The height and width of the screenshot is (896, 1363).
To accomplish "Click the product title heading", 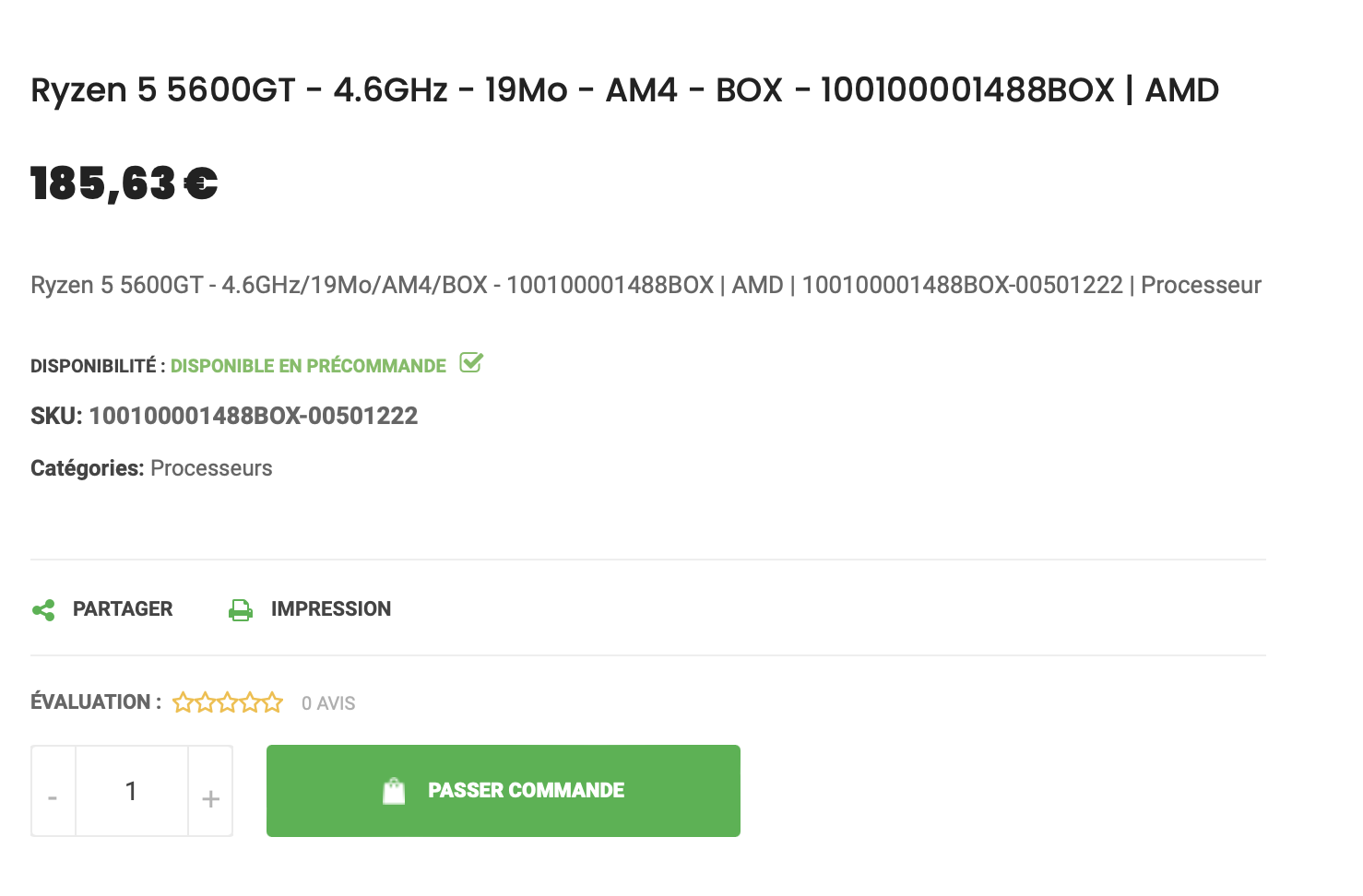I will pos(624,89).
